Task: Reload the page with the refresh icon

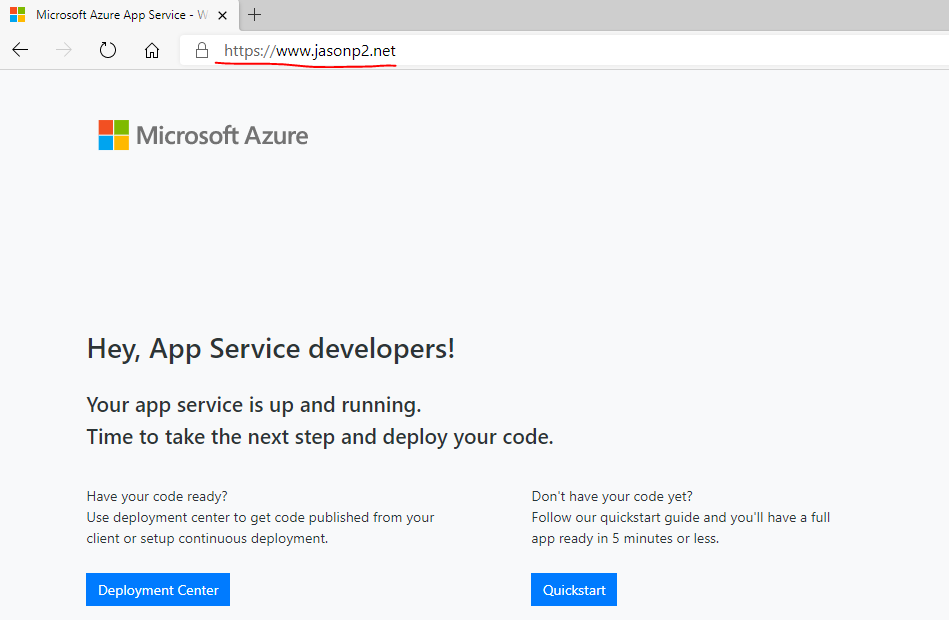Action: [108, 51]
